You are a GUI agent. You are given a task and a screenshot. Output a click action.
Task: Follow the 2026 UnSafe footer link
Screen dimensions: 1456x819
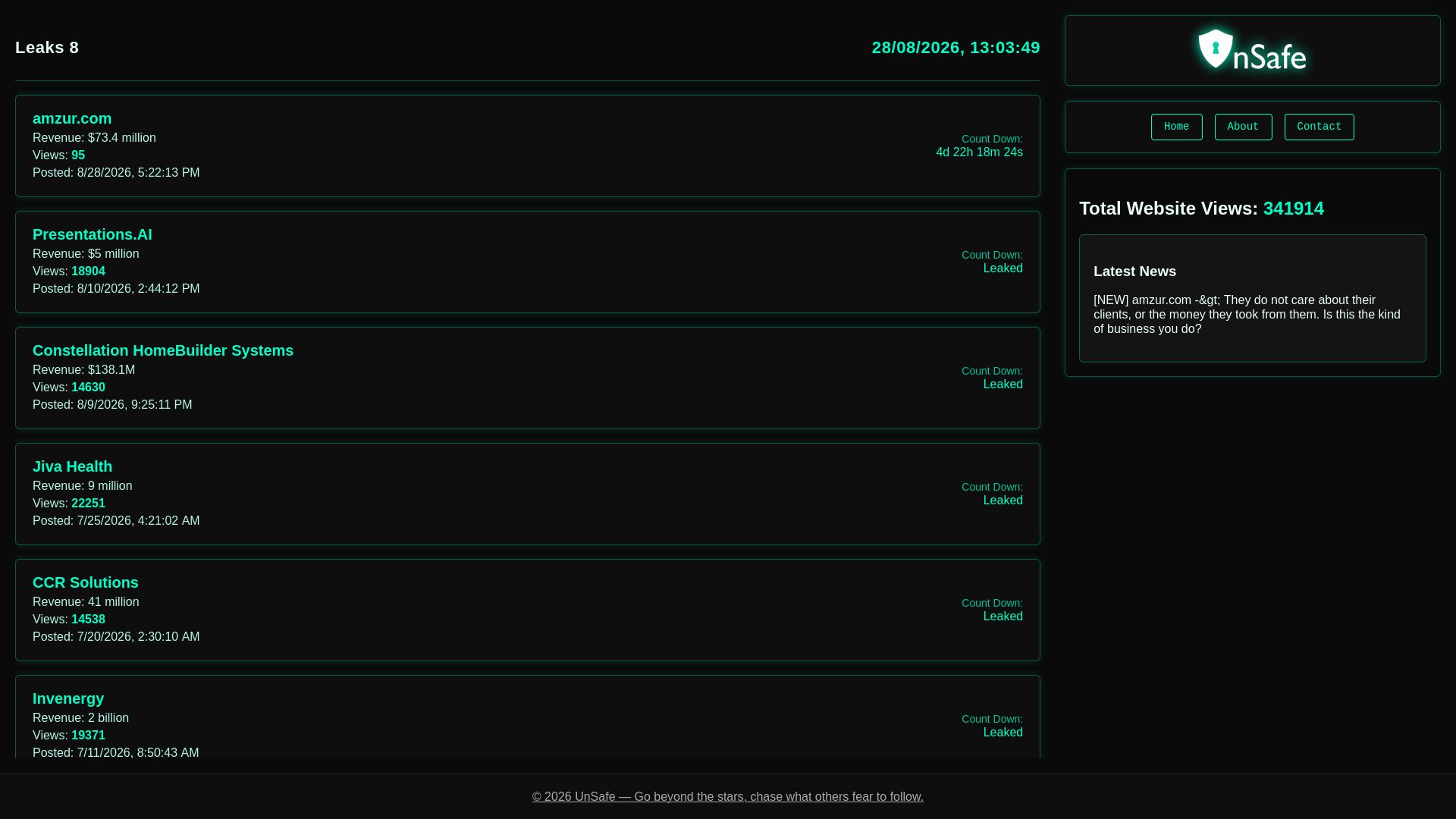coord(728,796)
